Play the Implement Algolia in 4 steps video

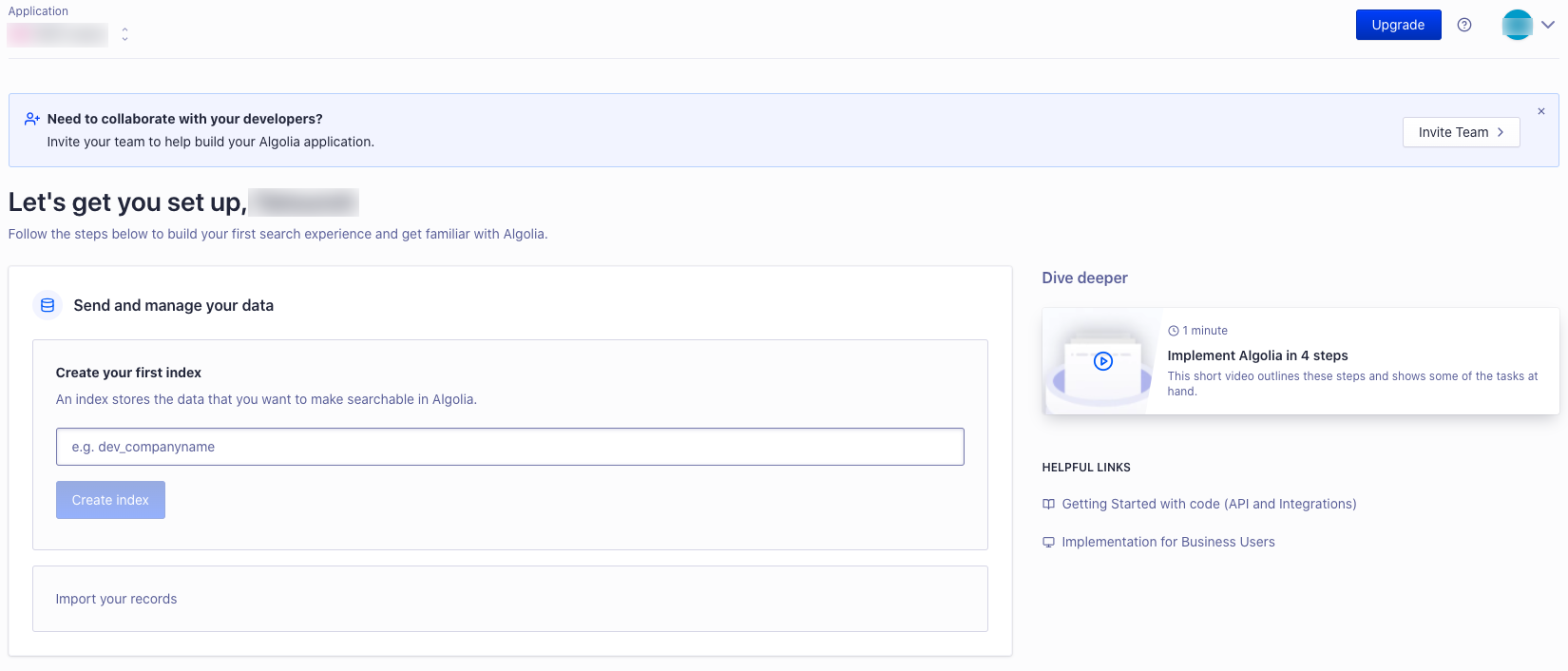coord(1103,361)
